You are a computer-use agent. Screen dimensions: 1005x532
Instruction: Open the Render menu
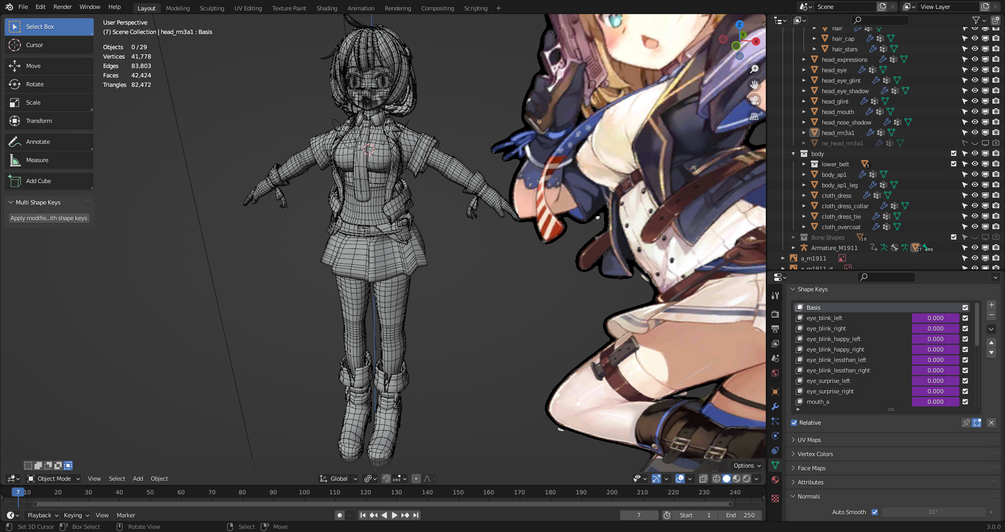click(x=62, y=6)
